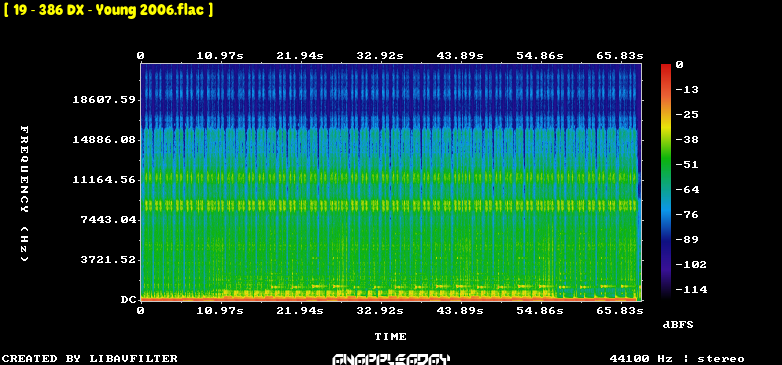782x365 pixels.
Task: Click the 'CREATED BY LIBAVFILTER' text
Action: coord(90,359)
